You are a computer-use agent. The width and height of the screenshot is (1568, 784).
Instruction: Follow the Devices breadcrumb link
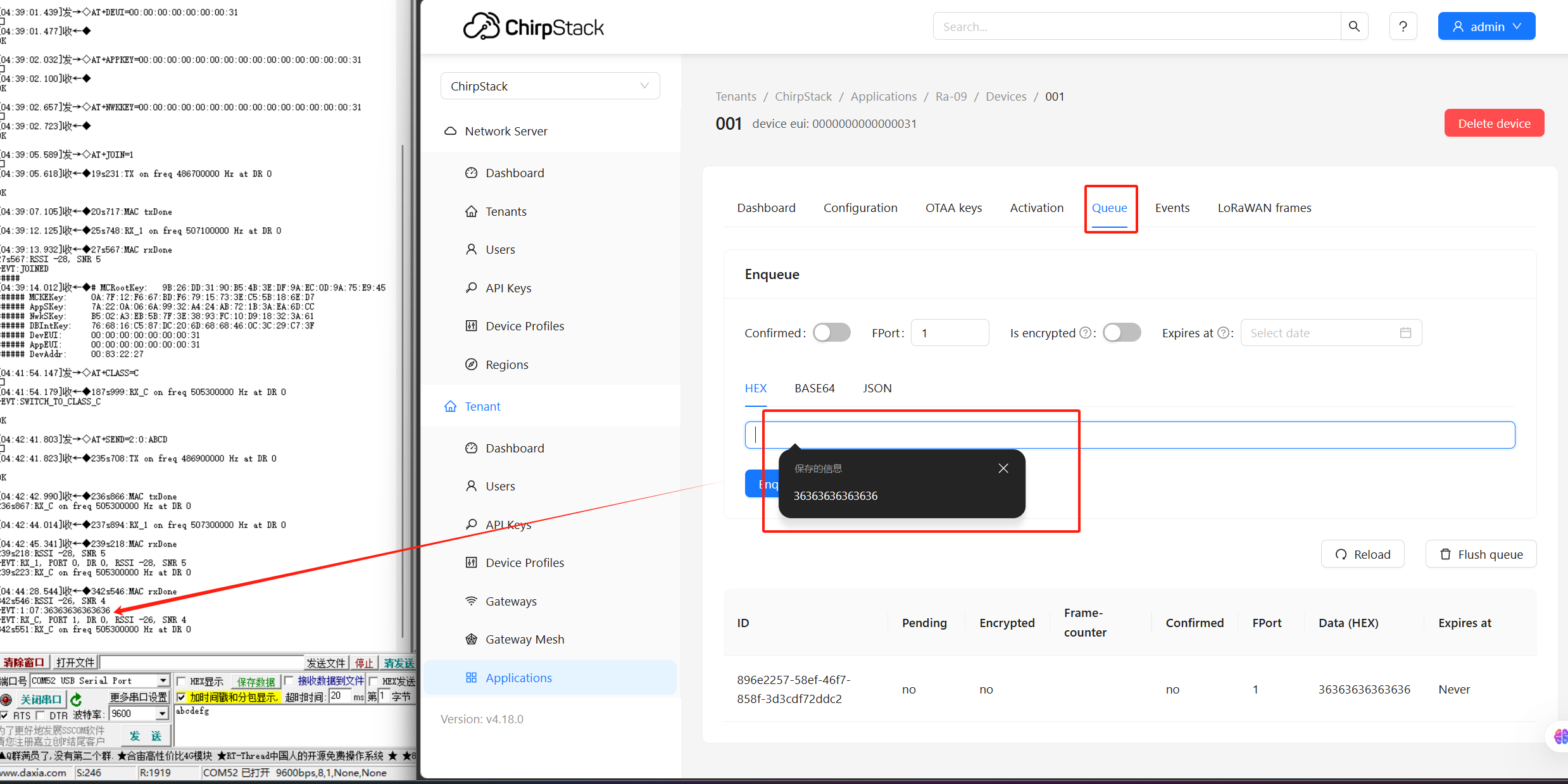tap(1006, 96)
